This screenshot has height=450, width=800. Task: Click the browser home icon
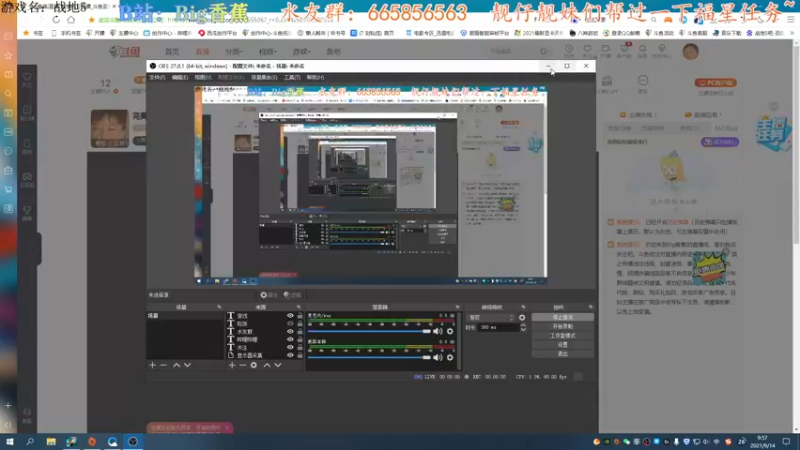click(x=71, y=19)
